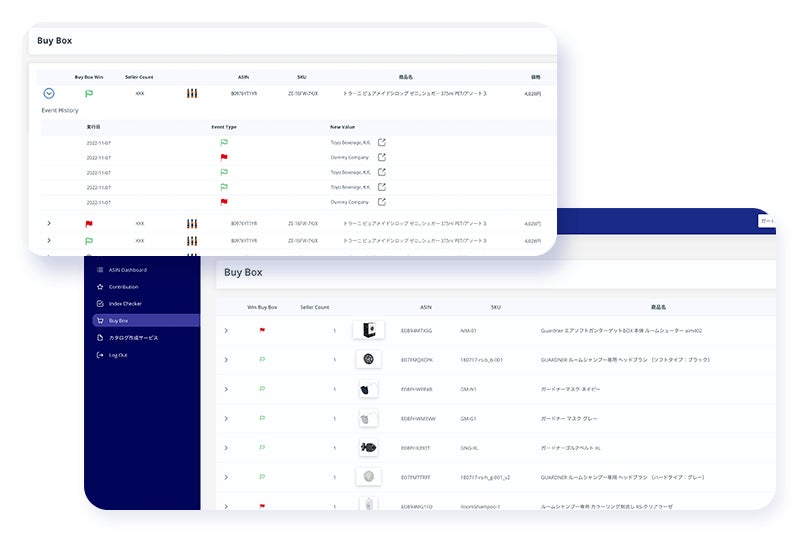The height and width of the screenshot is (534, 800).
Task: Expand the GNG-XL product row
Action: click(x=226, y=448)
